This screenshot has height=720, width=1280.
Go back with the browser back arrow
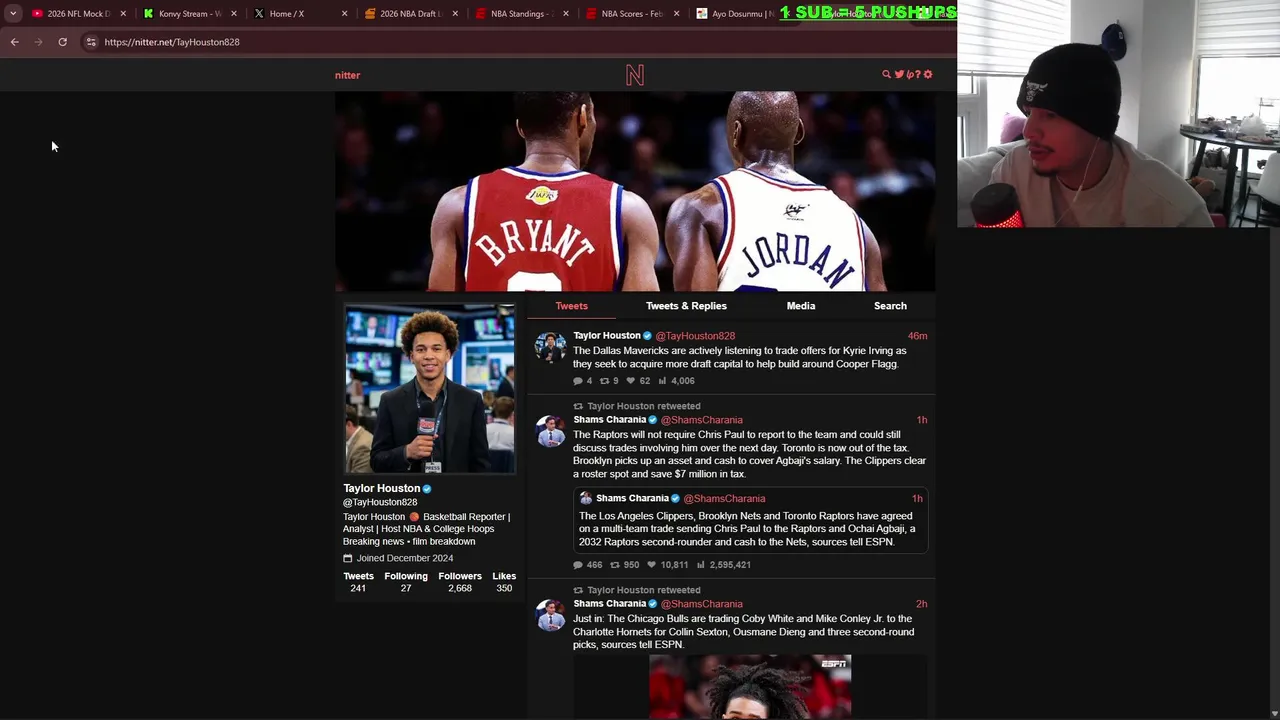(x=14, y=42)
